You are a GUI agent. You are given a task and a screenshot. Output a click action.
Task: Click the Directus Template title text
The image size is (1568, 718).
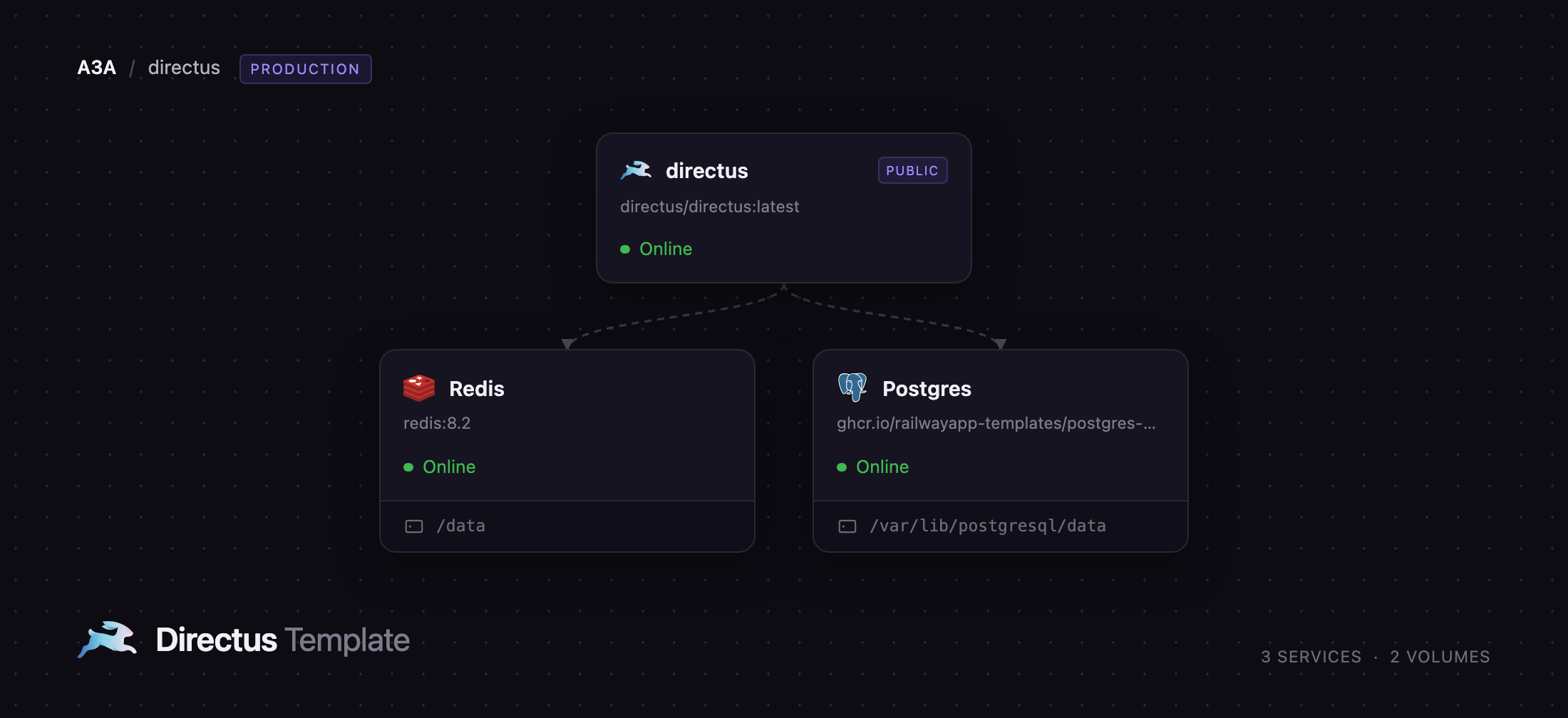click(x=283, y=640)
